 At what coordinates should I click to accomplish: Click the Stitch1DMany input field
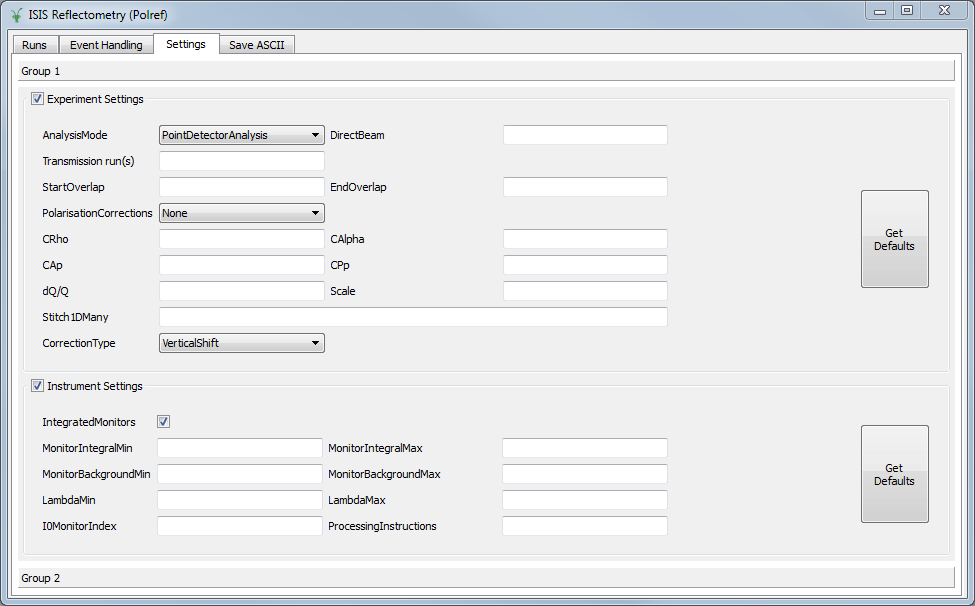[413, 316]
